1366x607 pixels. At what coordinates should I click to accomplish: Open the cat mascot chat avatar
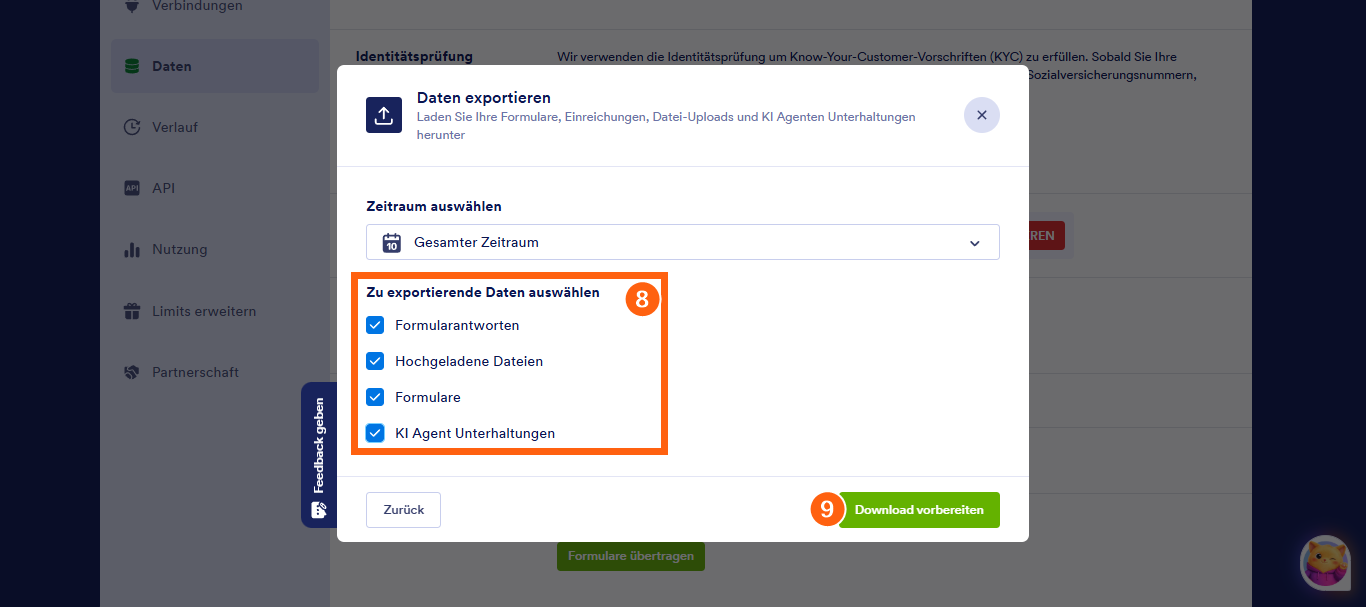(x=1326, y=562)
